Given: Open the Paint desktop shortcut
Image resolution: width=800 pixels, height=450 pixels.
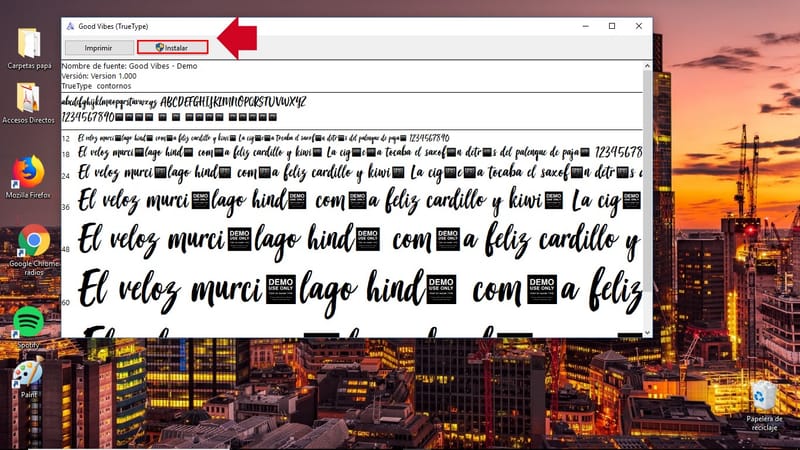Looking at the screenshot, I should [29, 380].
